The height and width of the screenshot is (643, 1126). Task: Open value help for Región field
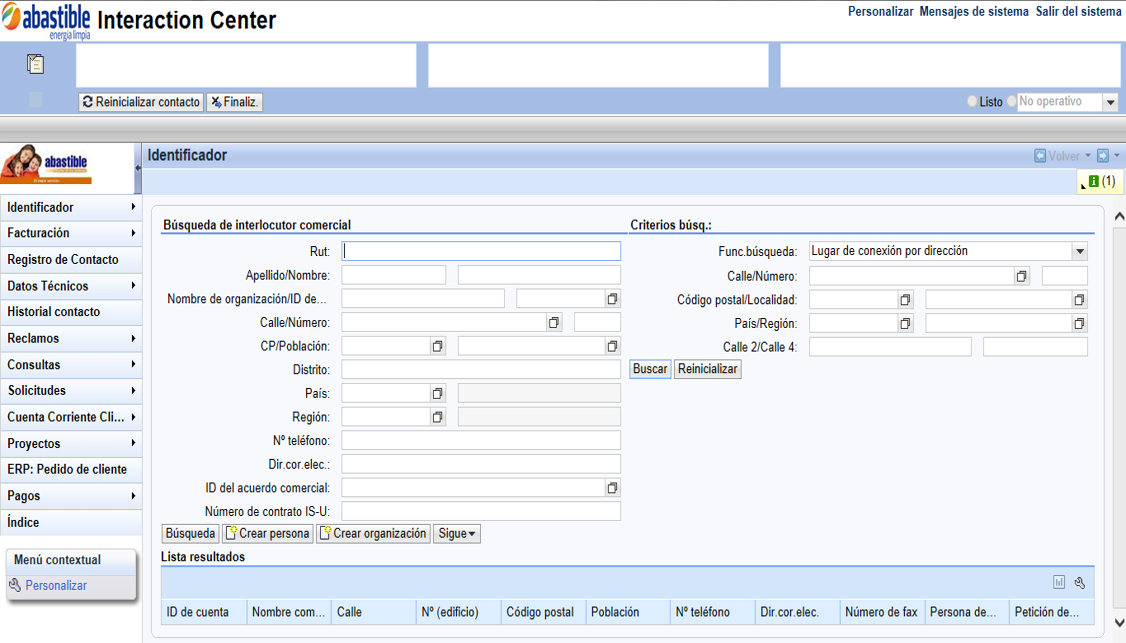437,417
